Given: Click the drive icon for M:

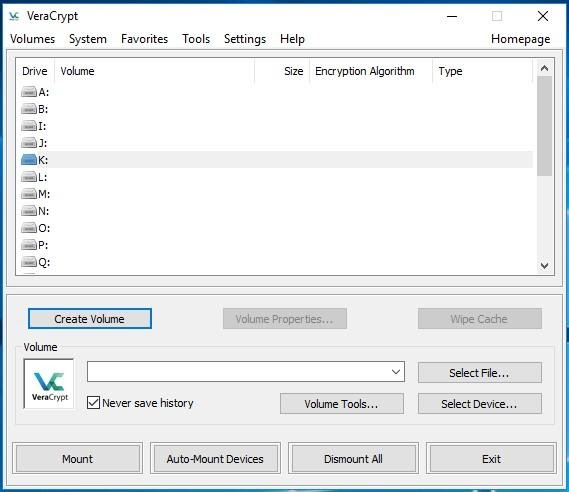Looking at the screenshot, I should pyautogui.click(x=29, y=194).
